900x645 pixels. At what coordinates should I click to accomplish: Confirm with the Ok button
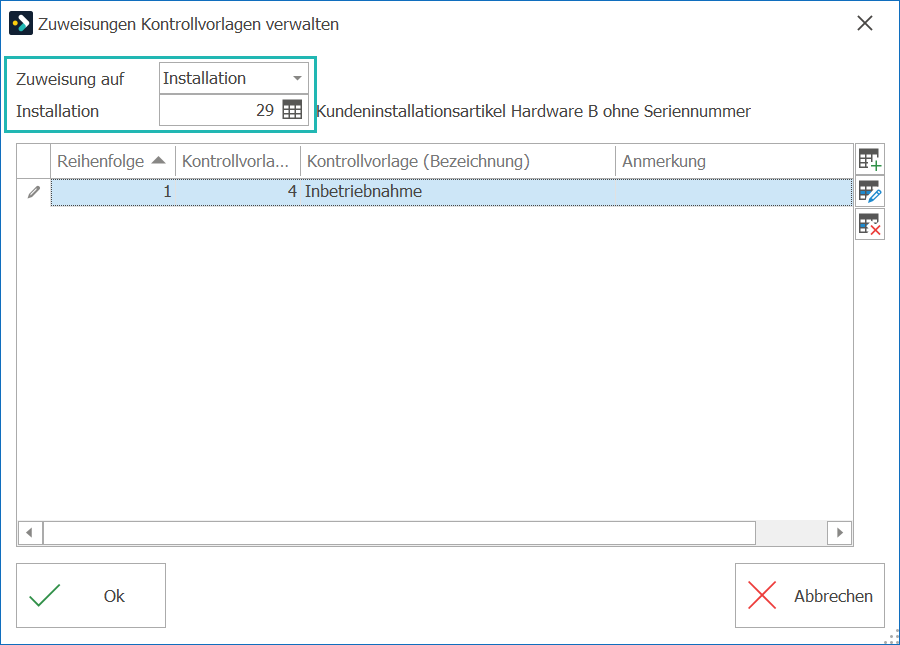(x=91, y=596)
